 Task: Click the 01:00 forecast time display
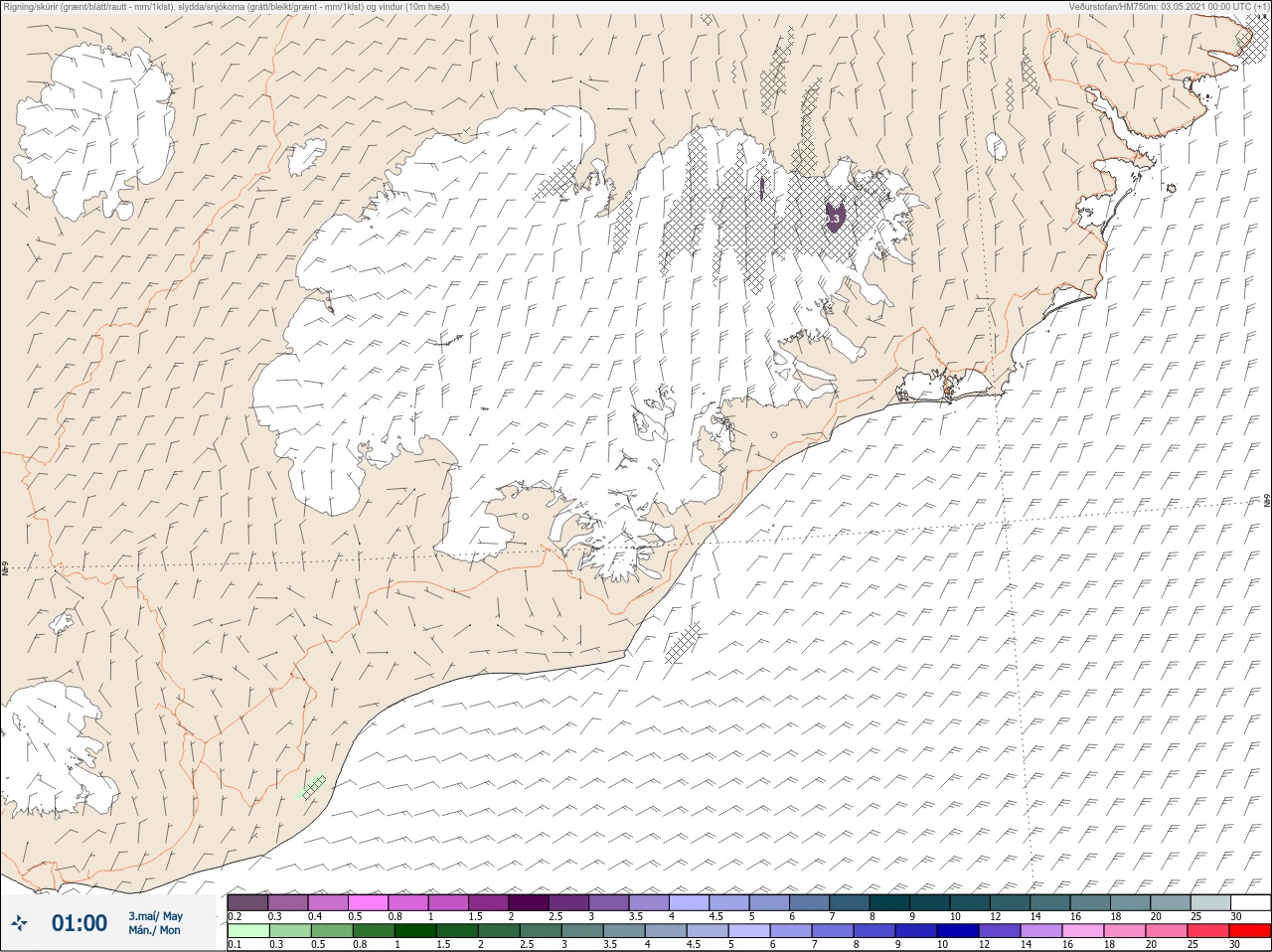point(79,923)
